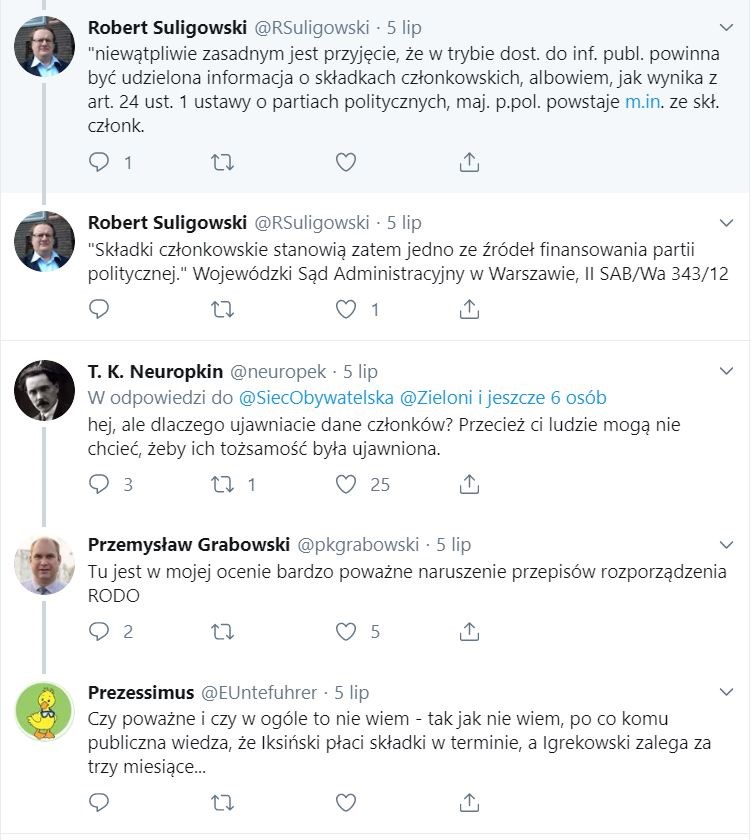755x840 pixels.
Task: Open the dropdown arrow on Prezessimus's tweet
Action: [727, 692]
